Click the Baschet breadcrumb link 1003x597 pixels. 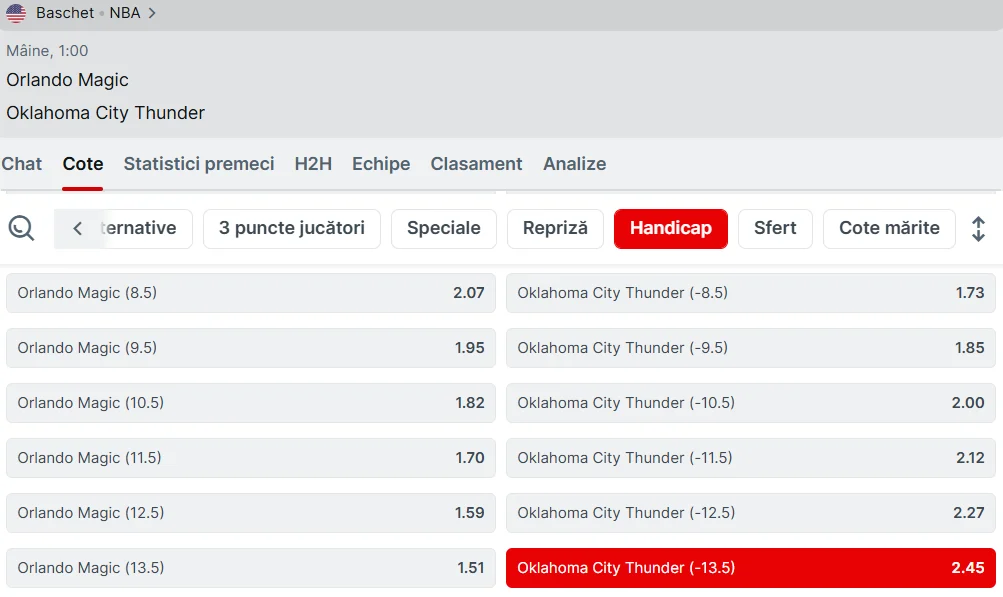pos(64,13)
